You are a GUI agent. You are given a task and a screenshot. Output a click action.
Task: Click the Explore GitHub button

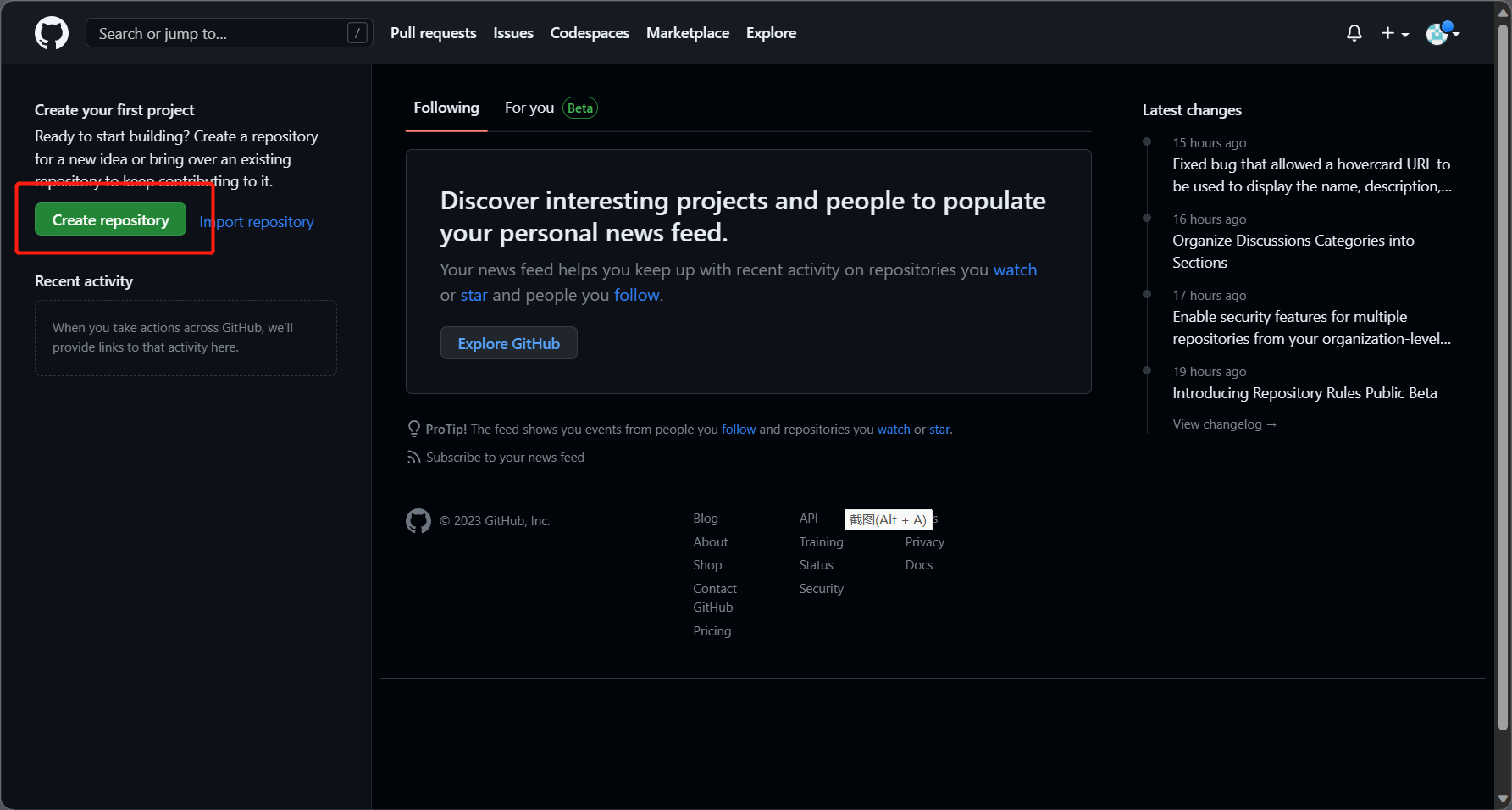coord(509,343)
